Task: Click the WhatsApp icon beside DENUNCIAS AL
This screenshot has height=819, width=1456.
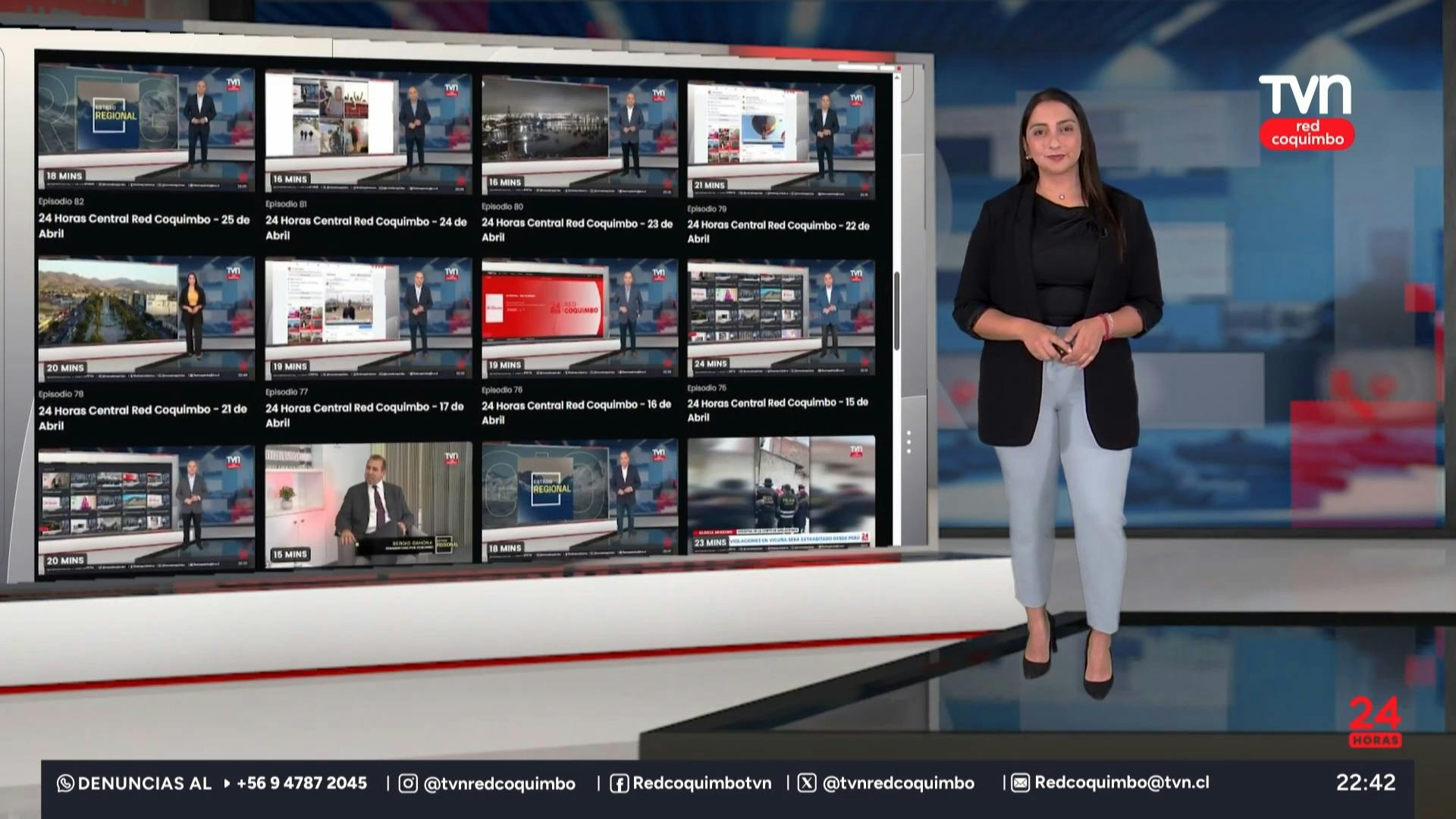Action: click(65, 783)
